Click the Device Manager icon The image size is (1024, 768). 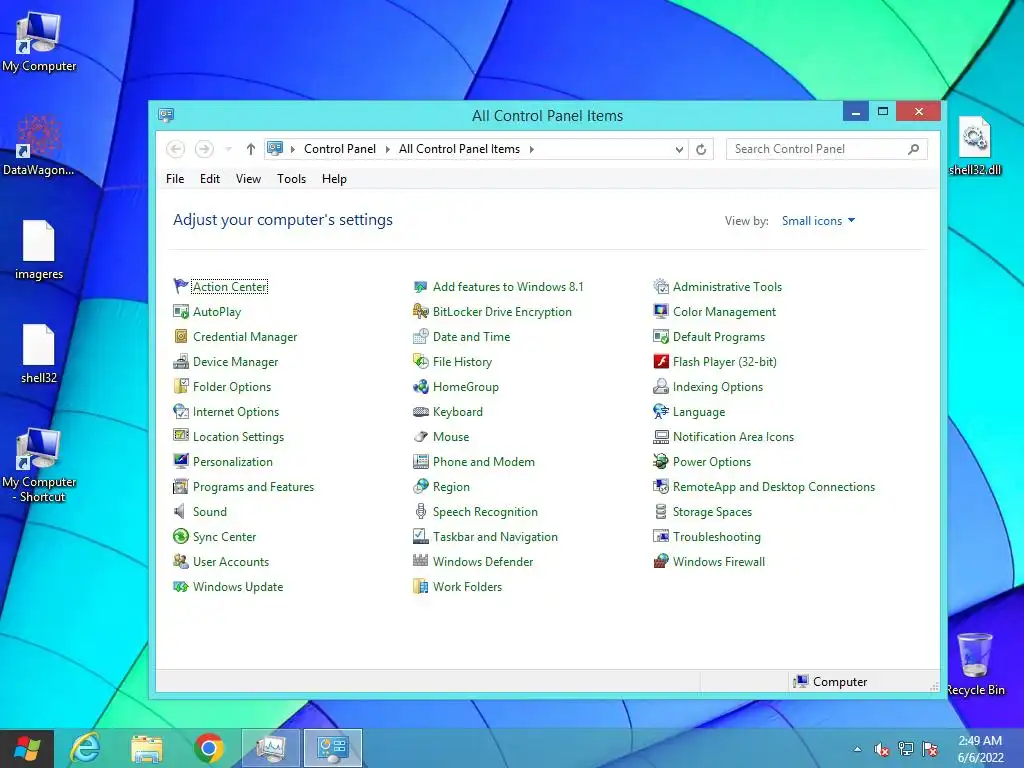(x=181, y=361)
